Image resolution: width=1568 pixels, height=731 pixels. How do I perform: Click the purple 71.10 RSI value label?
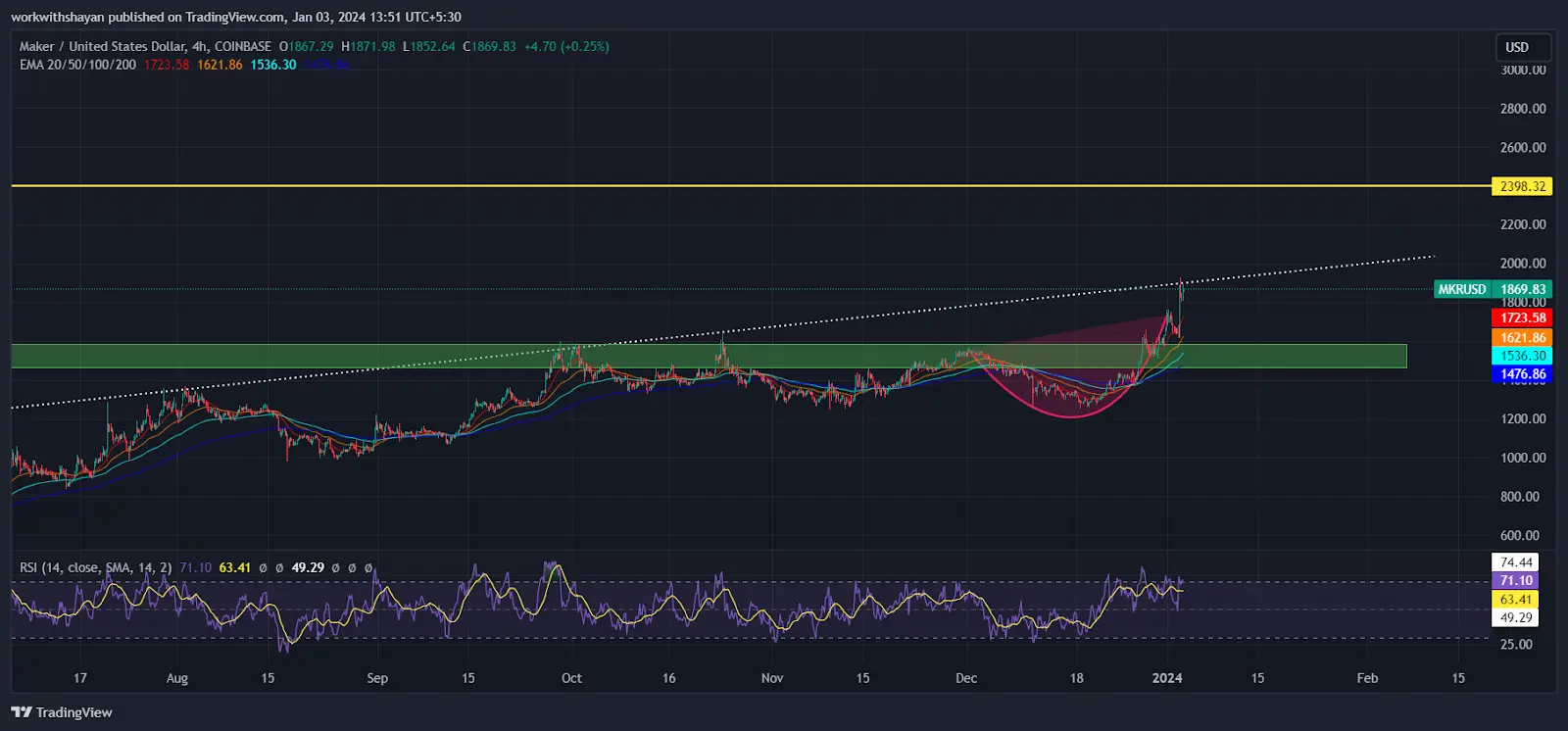1515,580
